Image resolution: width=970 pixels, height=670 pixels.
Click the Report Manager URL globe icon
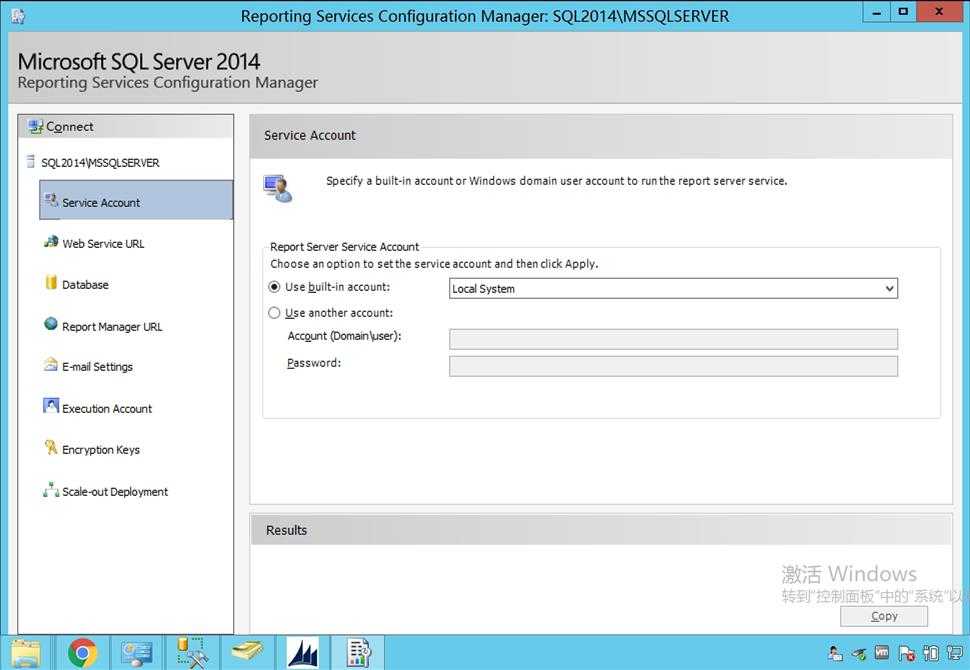tap(51, 324)
